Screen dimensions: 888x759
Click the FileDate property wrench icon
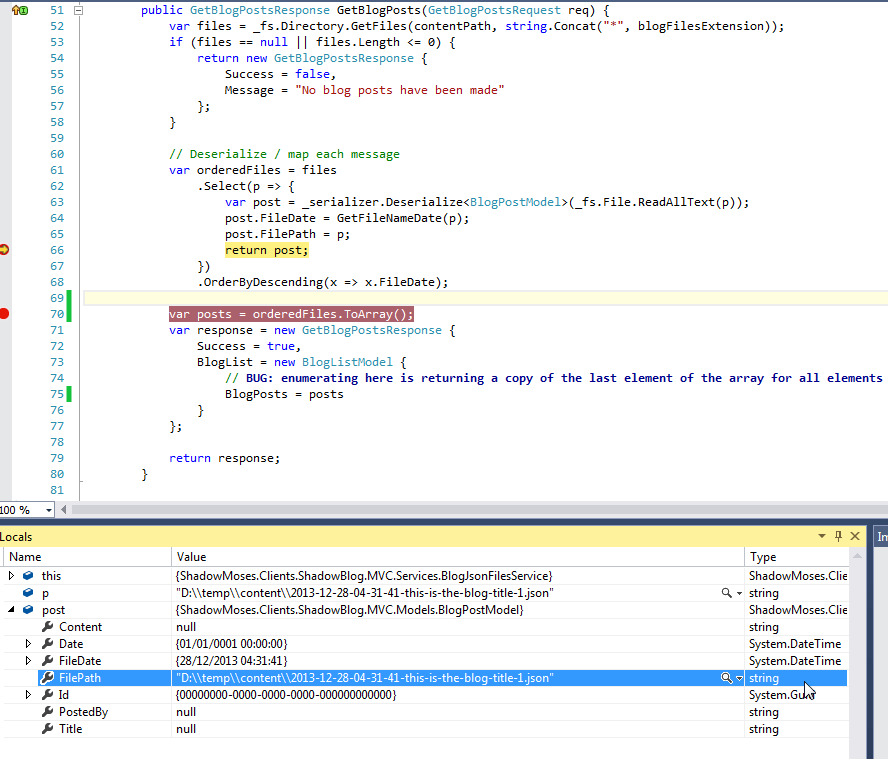tap(48, 660)
